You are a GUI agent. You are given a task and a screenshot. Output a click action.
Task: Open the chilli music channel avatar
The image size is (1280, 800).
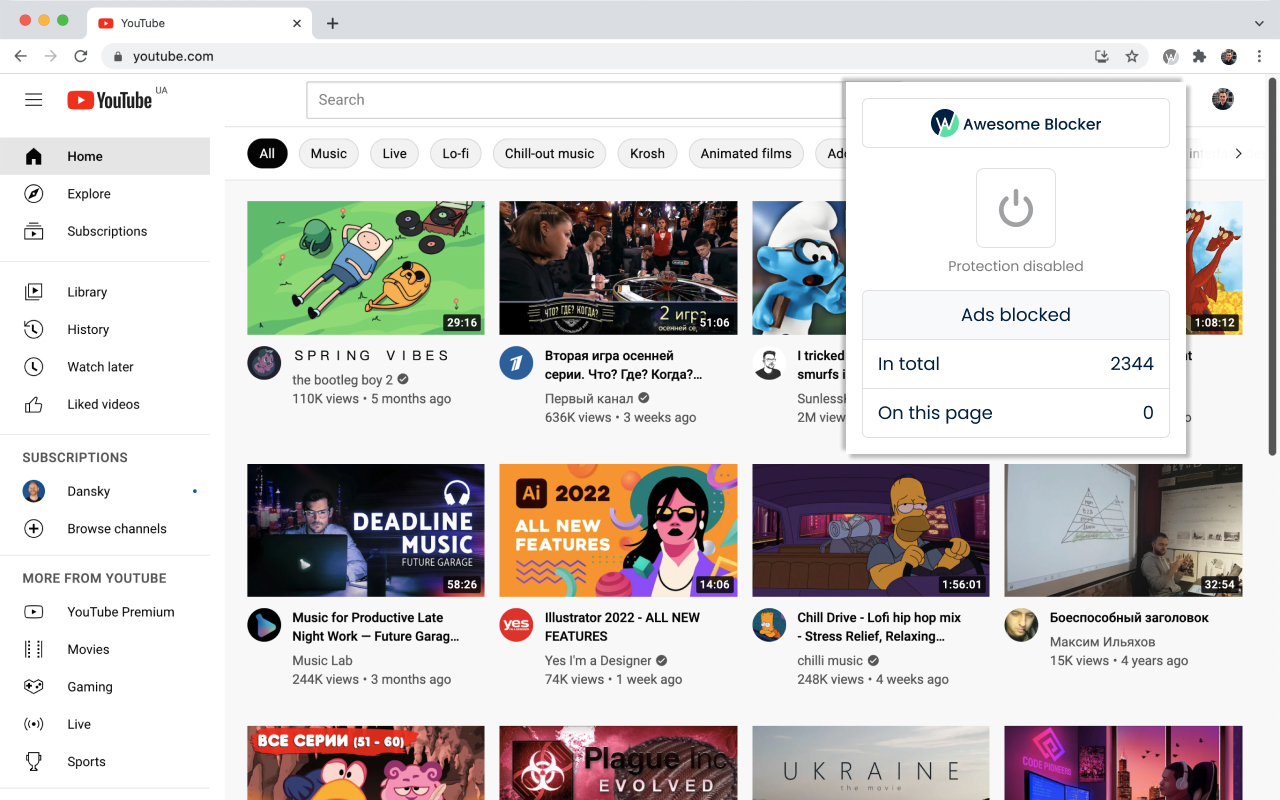[768, 625]
